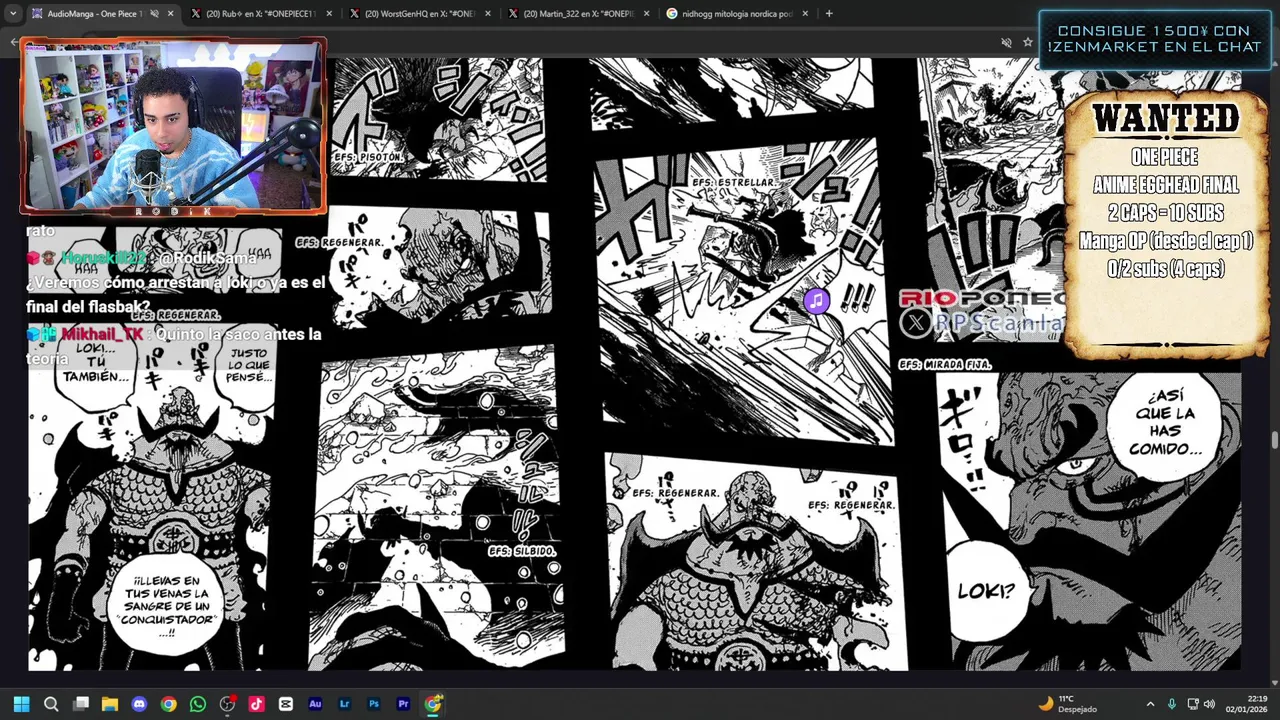The width and height of the screenshot is (1280, 720).
Task: Open taskbar Search
Action: 51,704
